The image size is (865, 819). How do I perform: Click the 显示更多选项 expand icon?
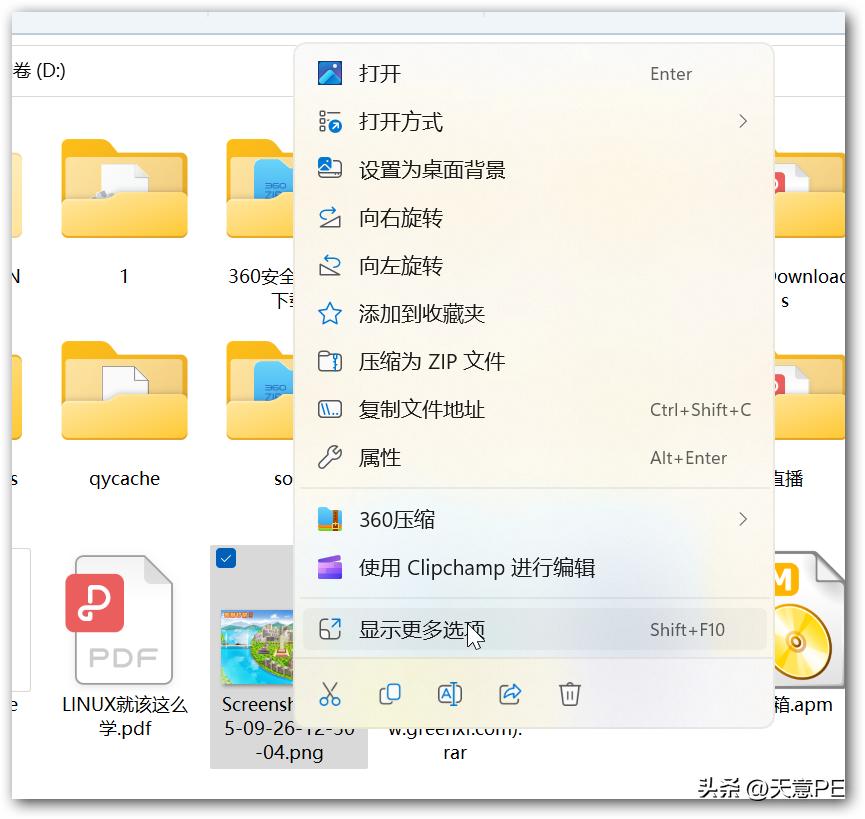point(330,629)
